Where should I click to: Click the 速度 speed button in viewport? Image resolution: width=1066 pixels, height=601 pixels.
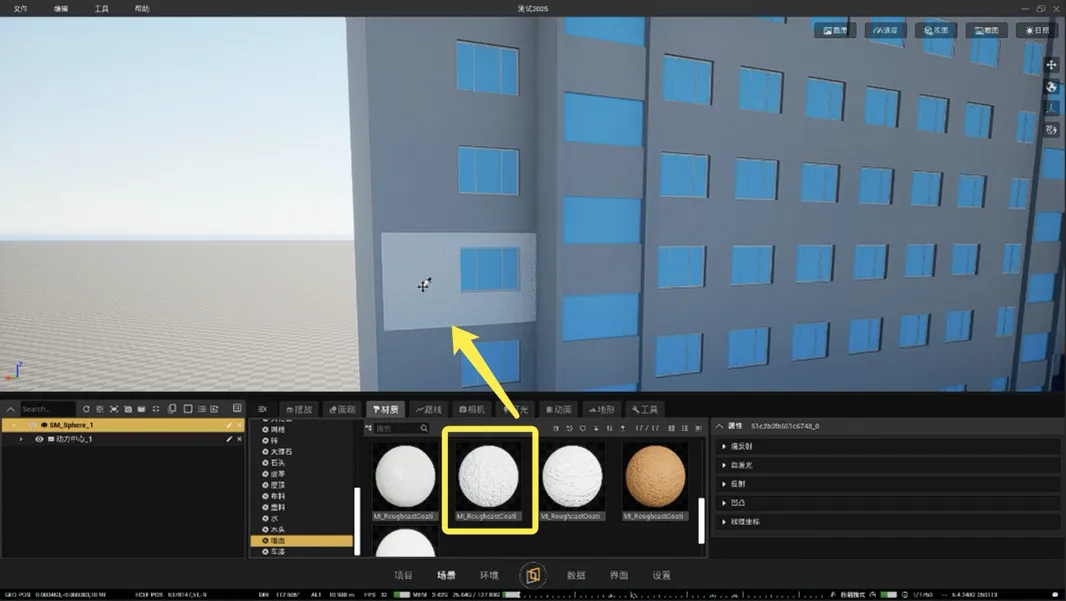click(x=885, y=31)
